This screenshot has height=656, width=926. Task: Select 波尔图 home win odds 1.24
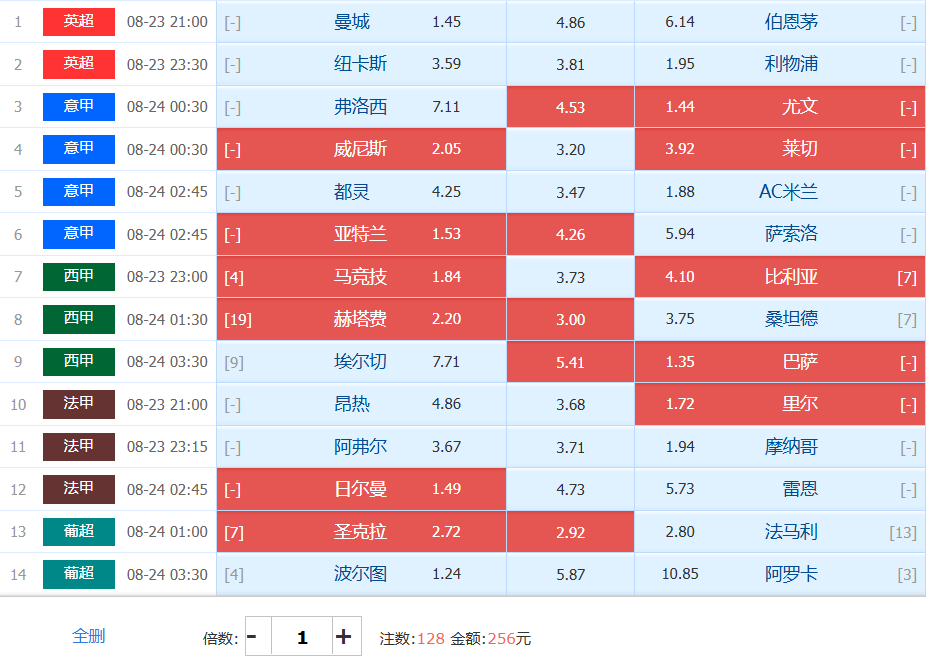[361, 575]
